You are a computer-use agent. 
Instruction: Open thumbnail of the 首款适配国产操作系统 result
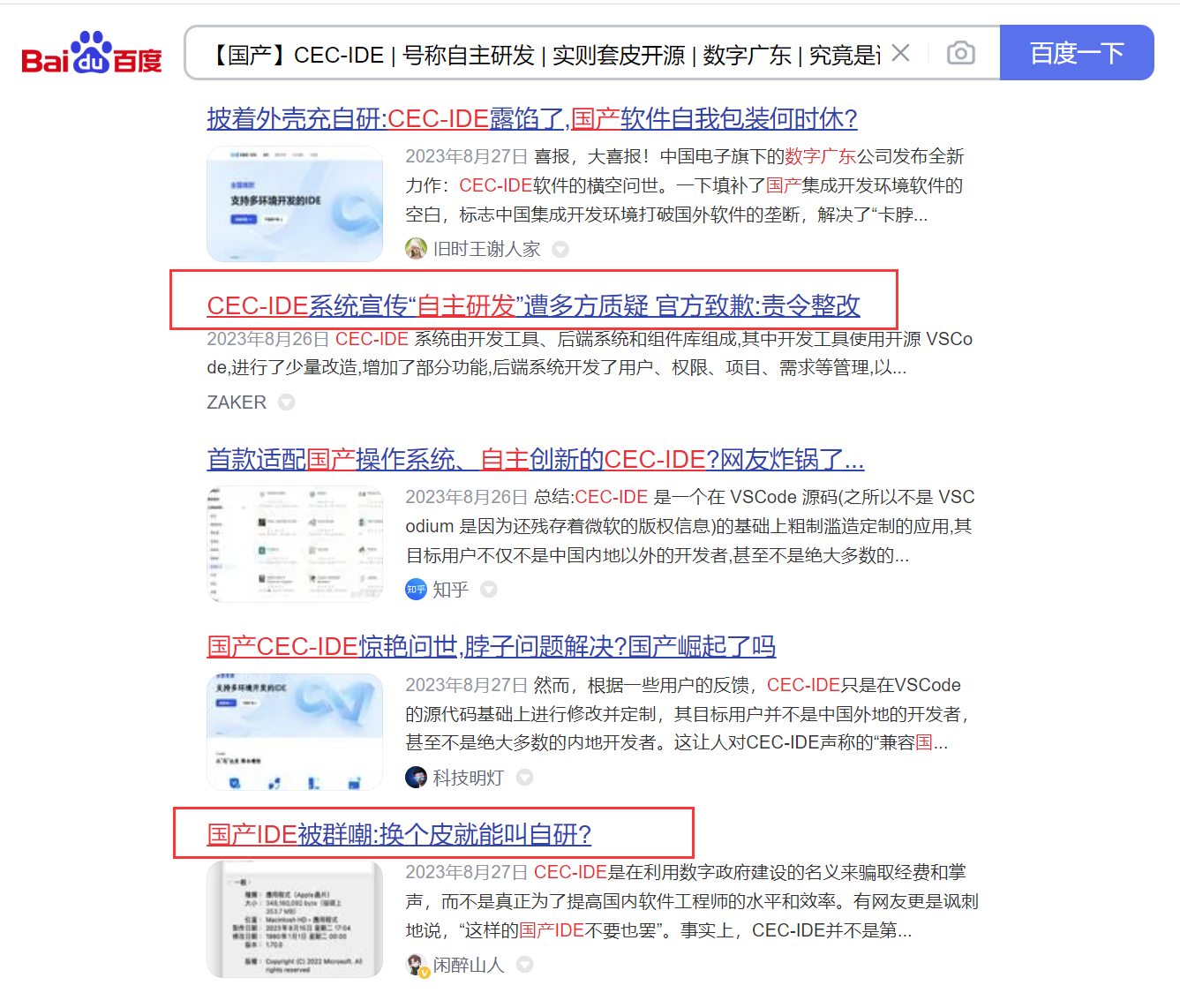(295, 544)
